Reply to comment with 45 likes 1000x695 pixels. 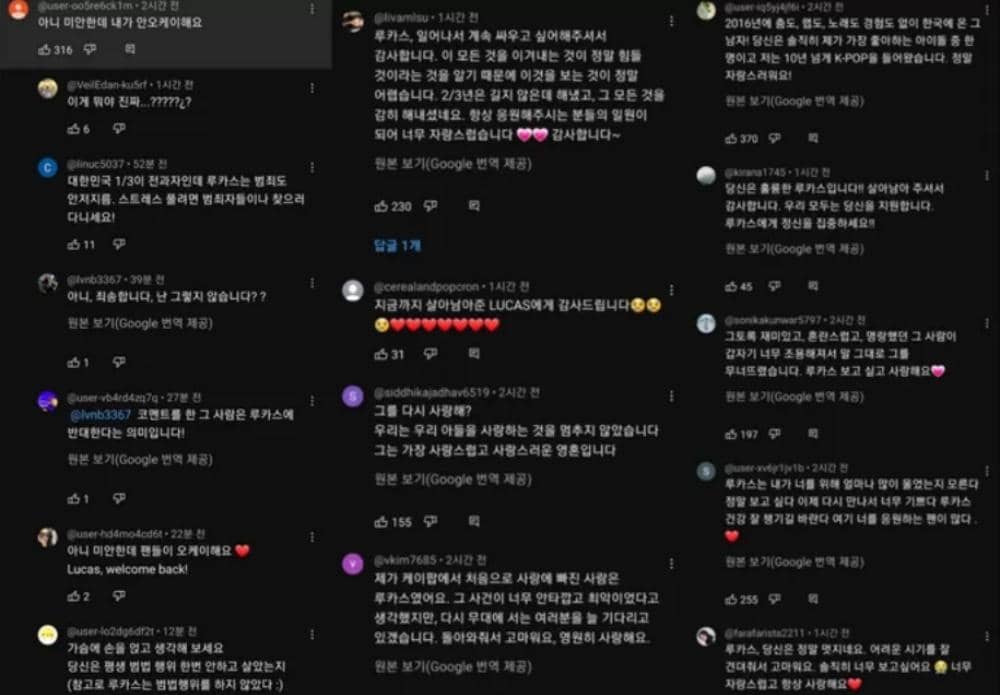813,286
